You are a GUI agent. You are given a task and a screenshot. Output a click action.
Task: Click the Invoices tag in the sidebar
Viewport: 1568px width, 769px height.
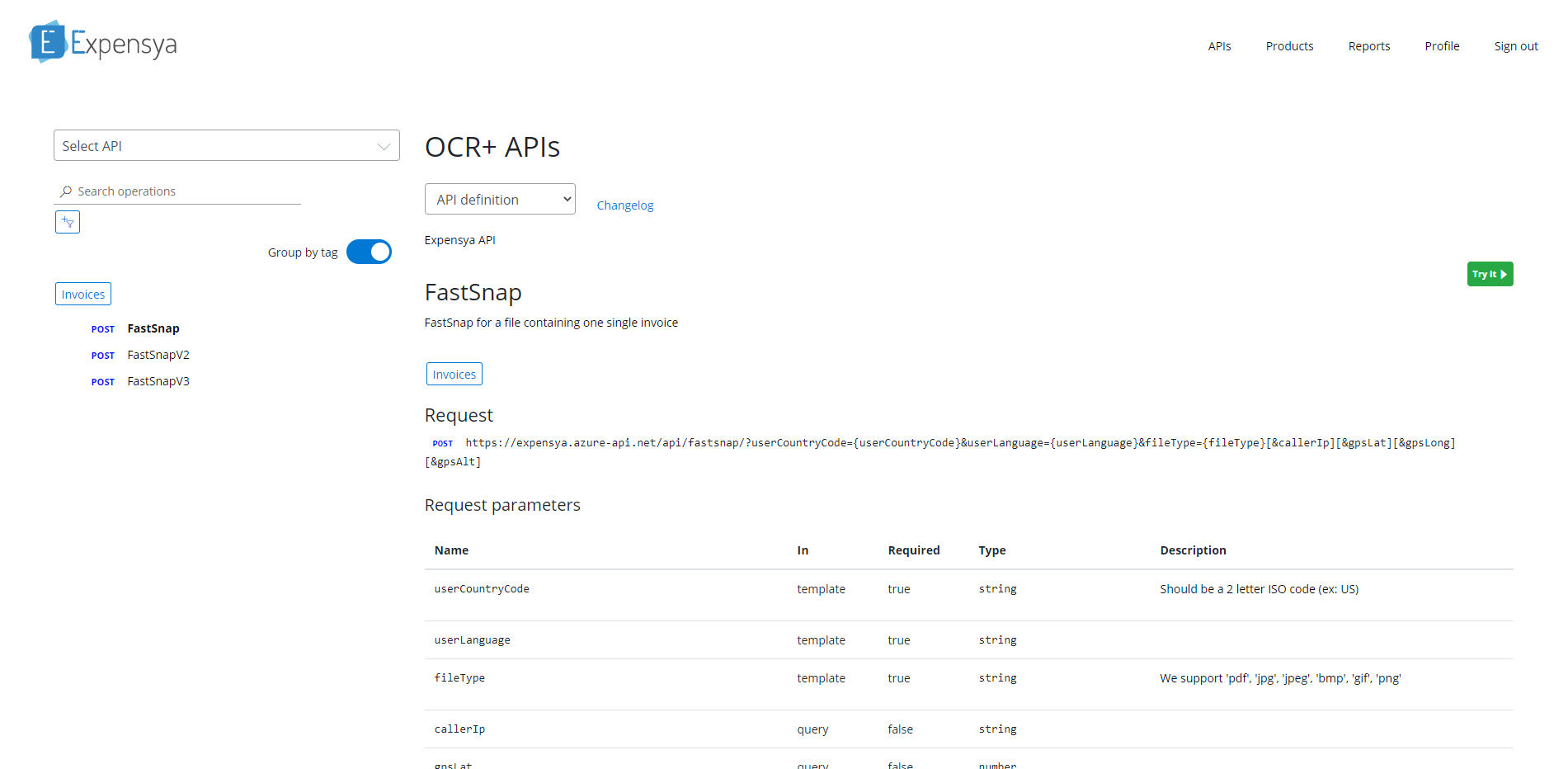83,294
